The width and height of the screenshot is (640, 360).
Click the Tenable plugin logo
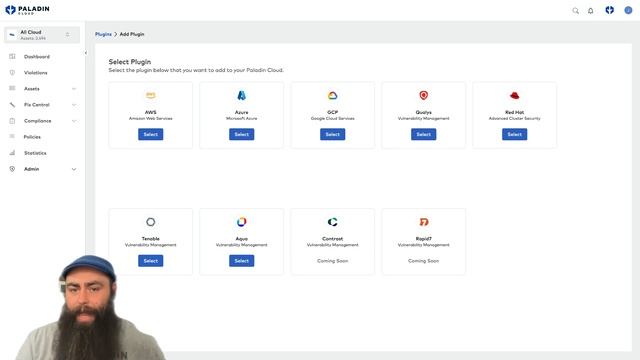(151, 222)
